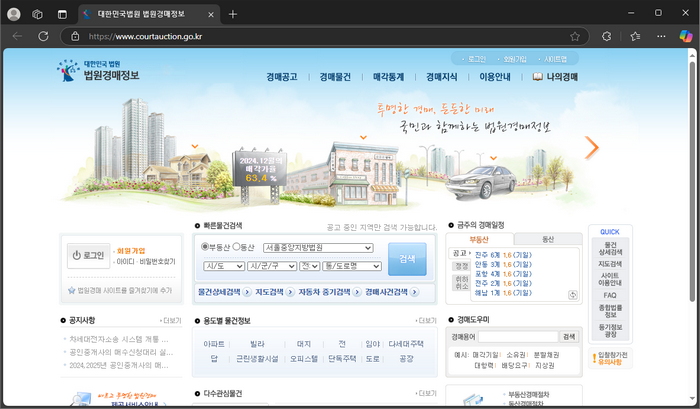Select the 아파트 property type link
Viewport: 700px width, 409px height.
click(x=214, y=343)
